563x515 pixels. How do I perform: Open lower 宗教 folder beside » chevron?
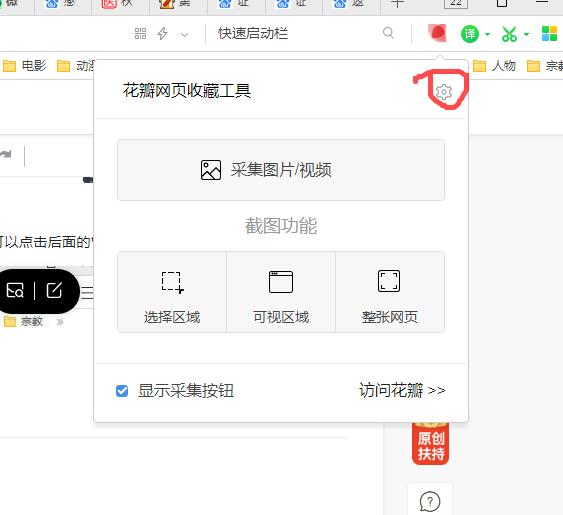23,321
